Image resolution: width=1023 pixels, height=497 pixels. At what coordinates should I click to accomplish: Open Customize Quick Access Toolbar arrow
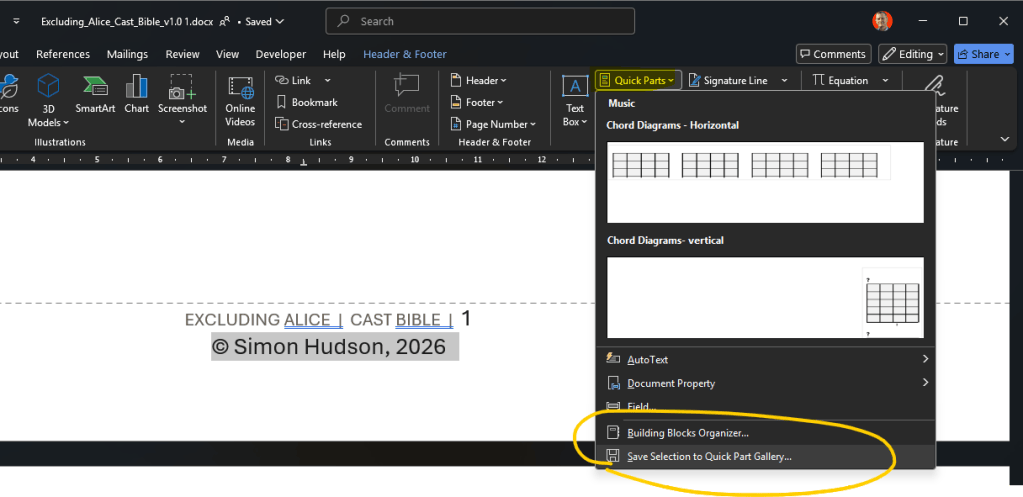[x=16, y=21]
